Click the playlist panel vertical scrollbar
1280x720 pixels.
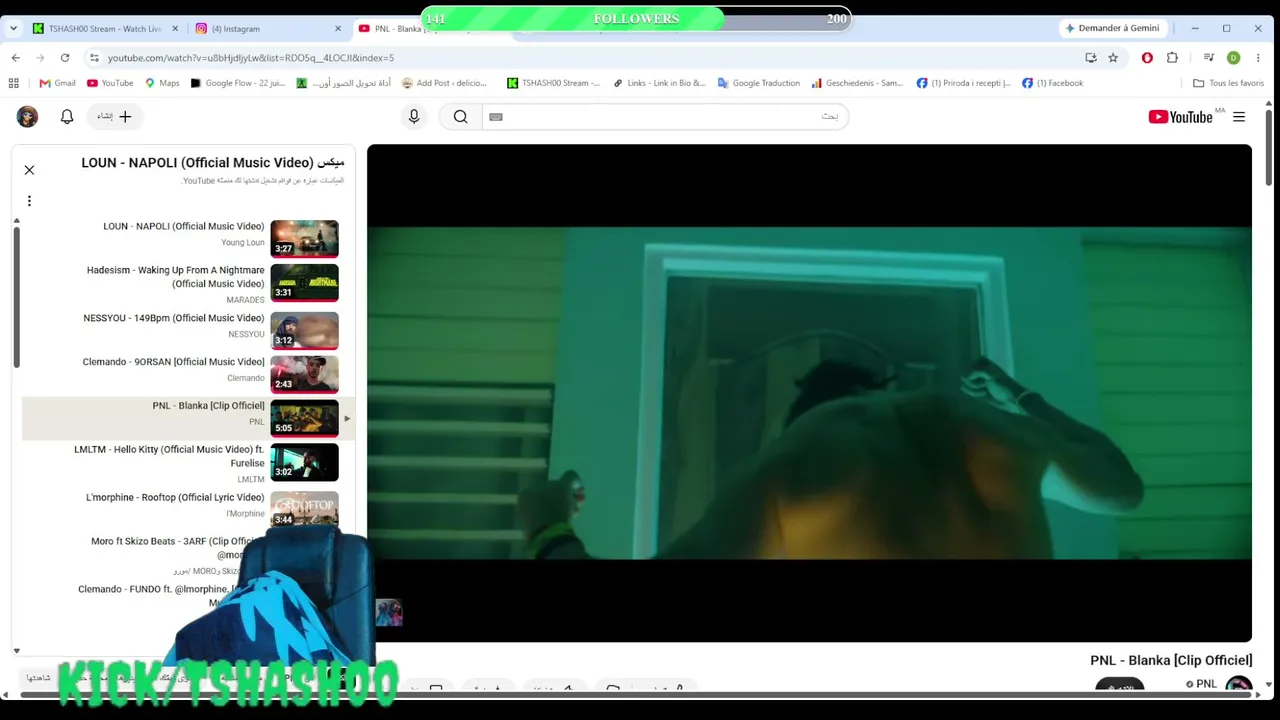click(x=16, y=297)
